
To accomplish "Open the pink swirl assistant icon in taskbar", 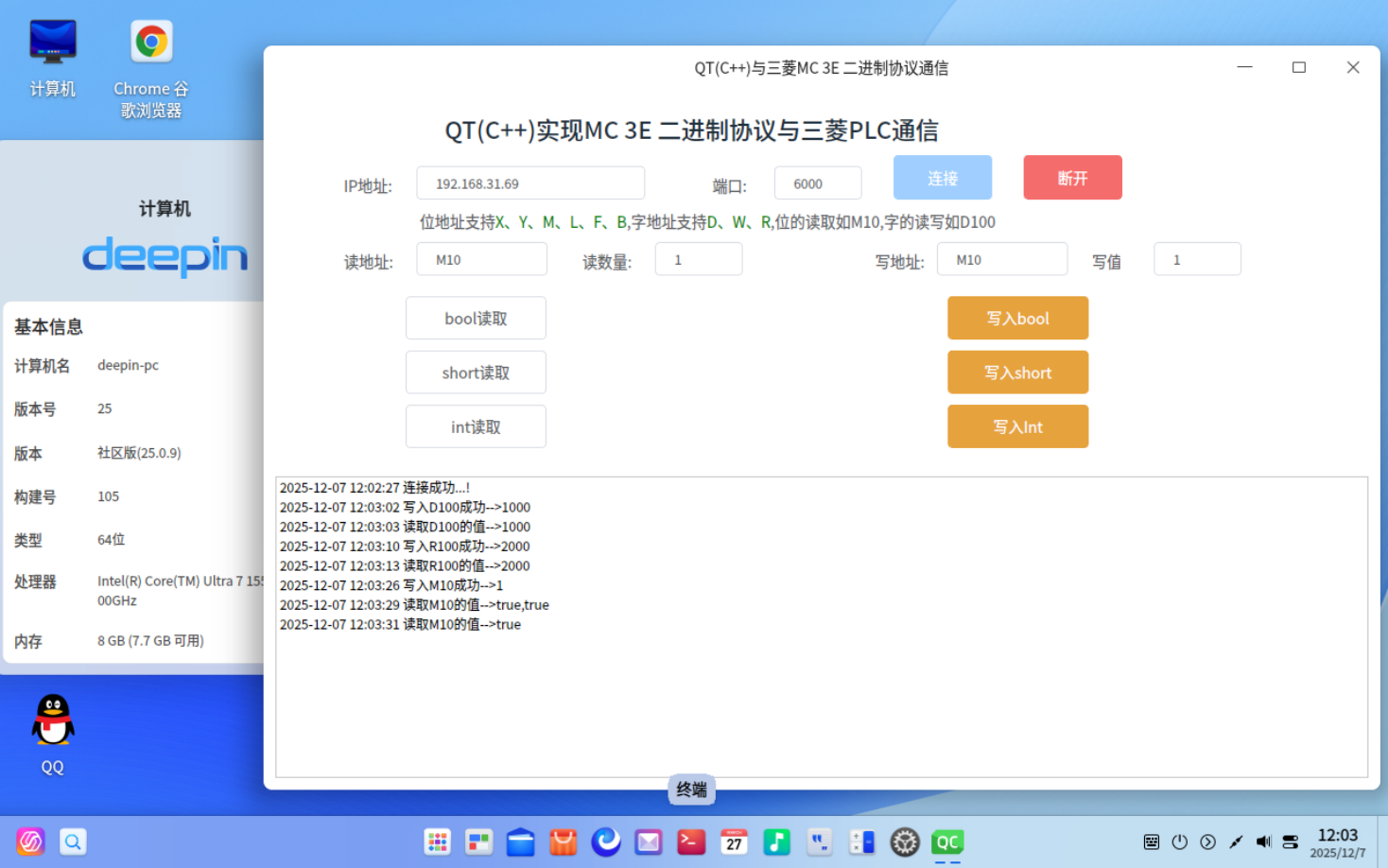I will tap(30, 842).
